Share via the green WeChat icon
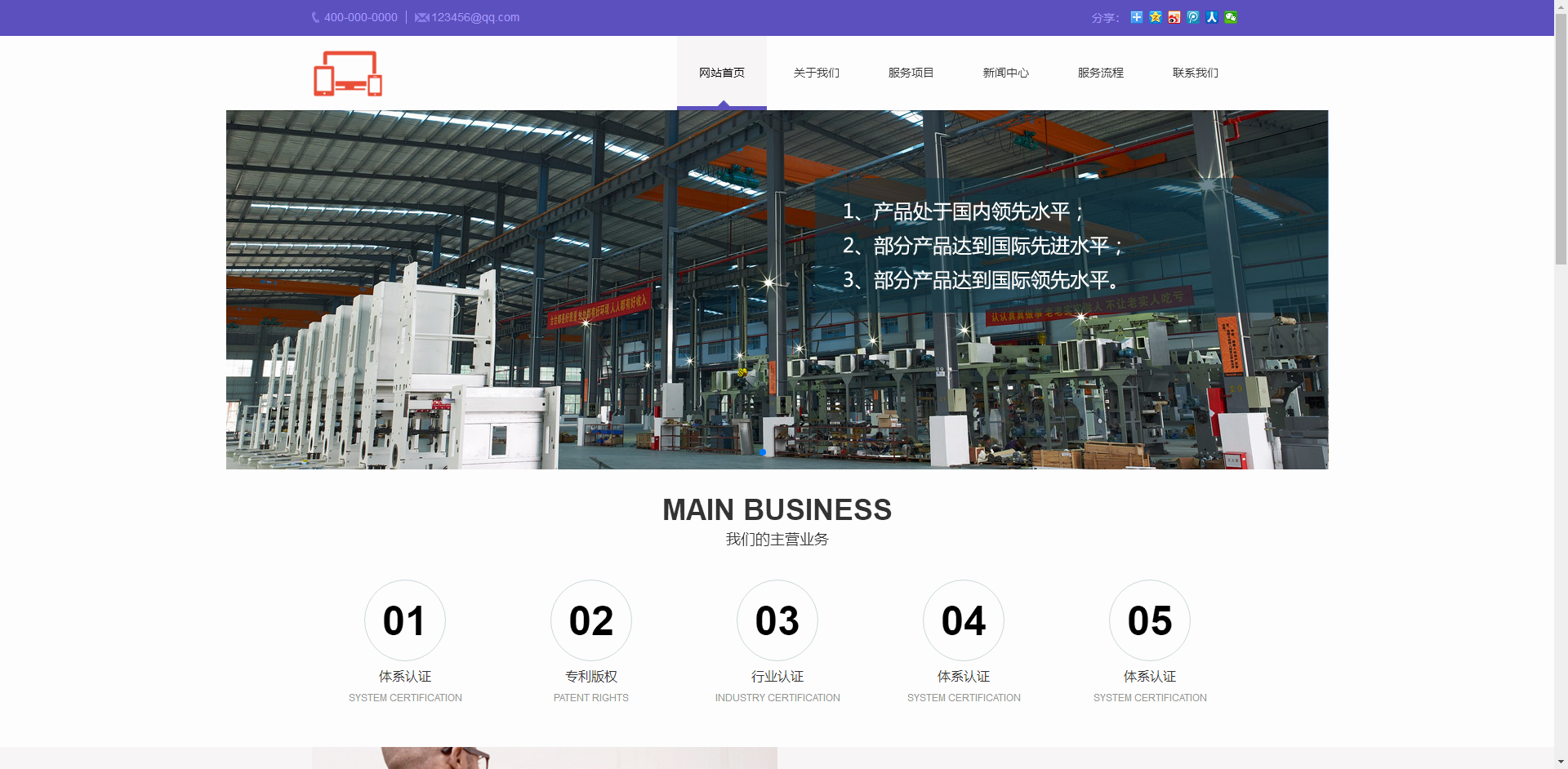Image resolution: width=1568 pixels, height=769 pixels. [1231, 17]
